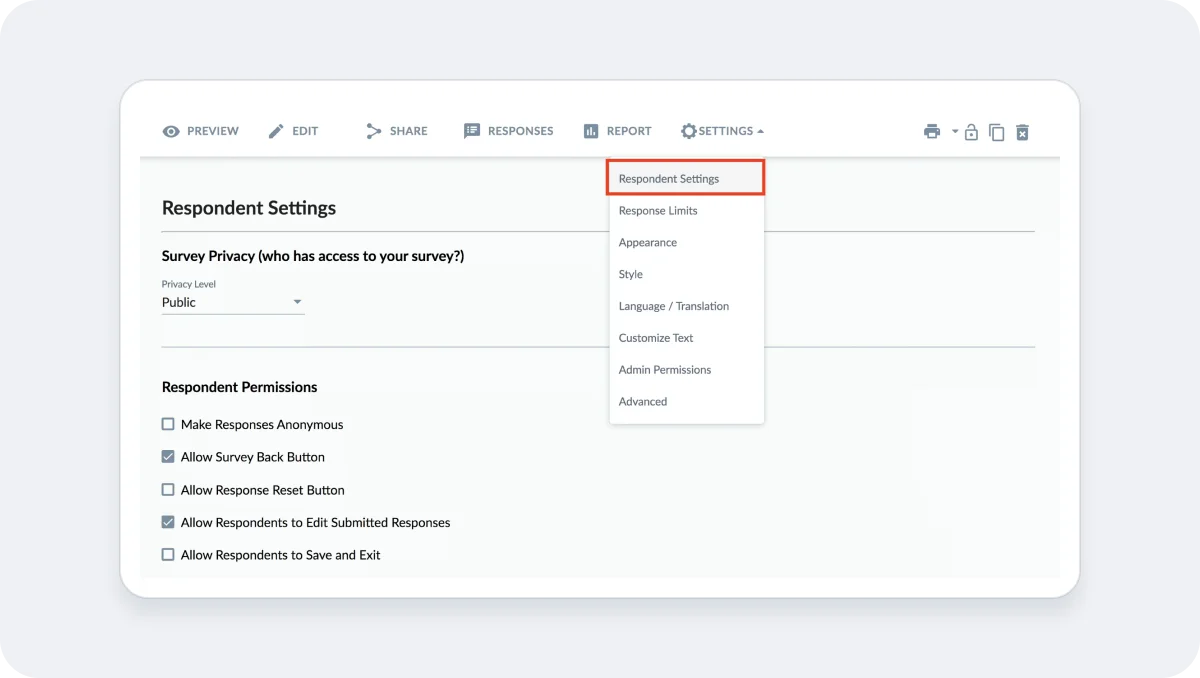1200x678 pixels.
Task: Open Language / Translation settings
Action: pyautogui.click(x=673, y=306)
